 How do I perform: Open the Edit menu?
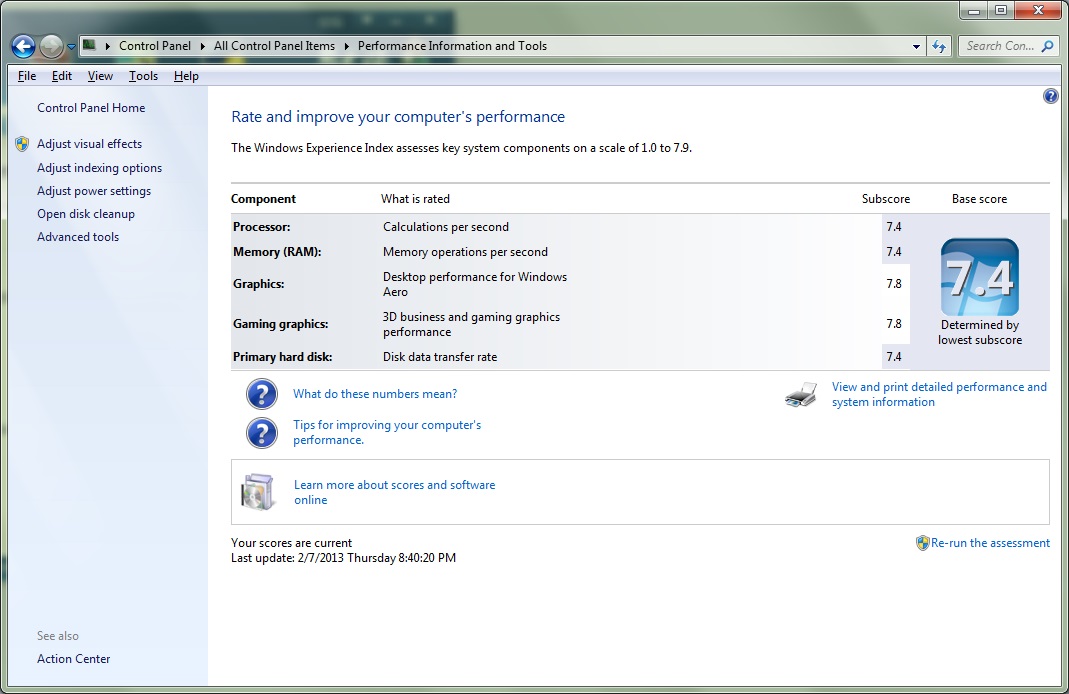click(61, 76)
